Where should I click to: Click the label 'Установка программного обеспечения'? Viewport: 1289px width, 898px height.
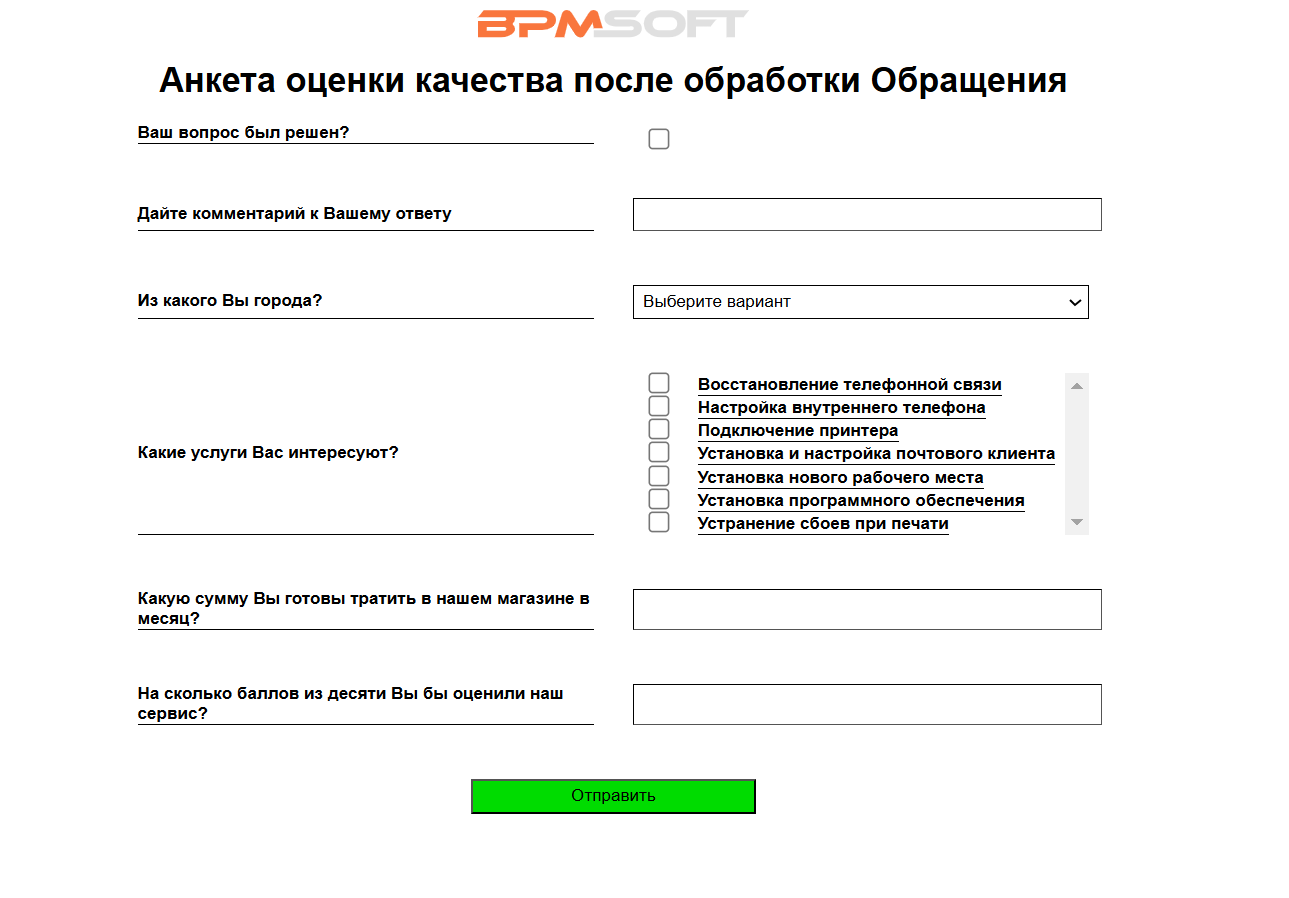point(861,501)
